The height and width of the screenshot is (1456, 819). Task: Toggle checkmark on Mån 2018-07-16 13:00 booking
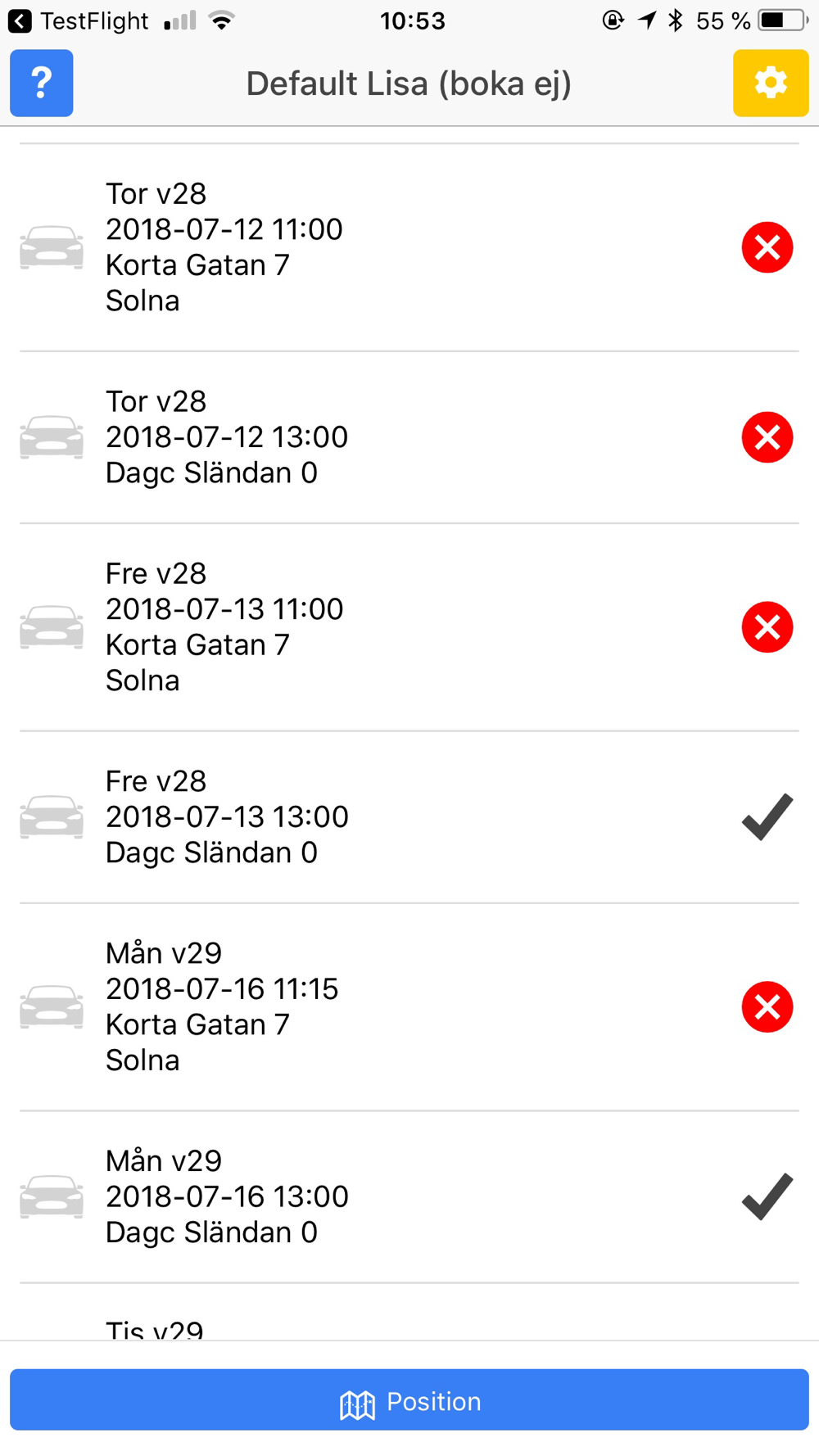pyautogui.click(x=767, y=1197)
